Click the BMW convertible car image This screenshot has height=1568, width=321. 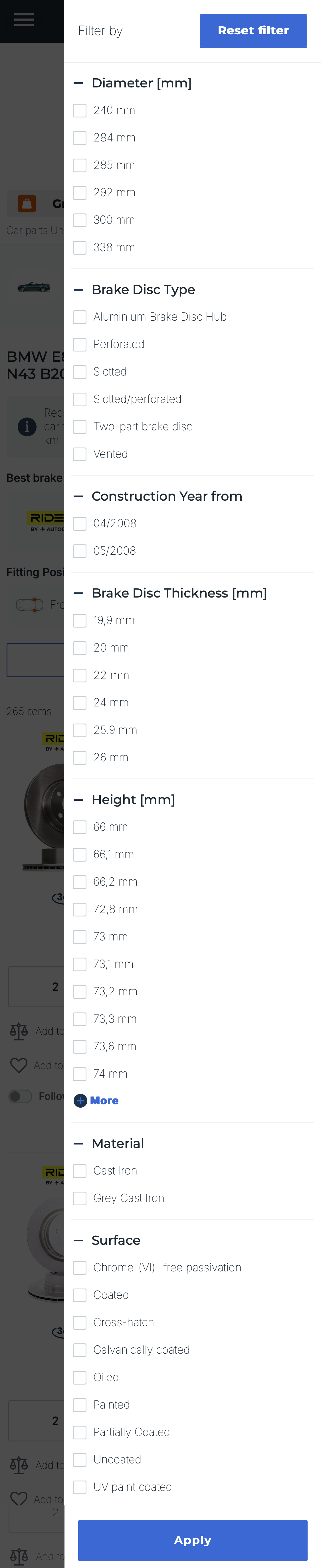point(34,287)
